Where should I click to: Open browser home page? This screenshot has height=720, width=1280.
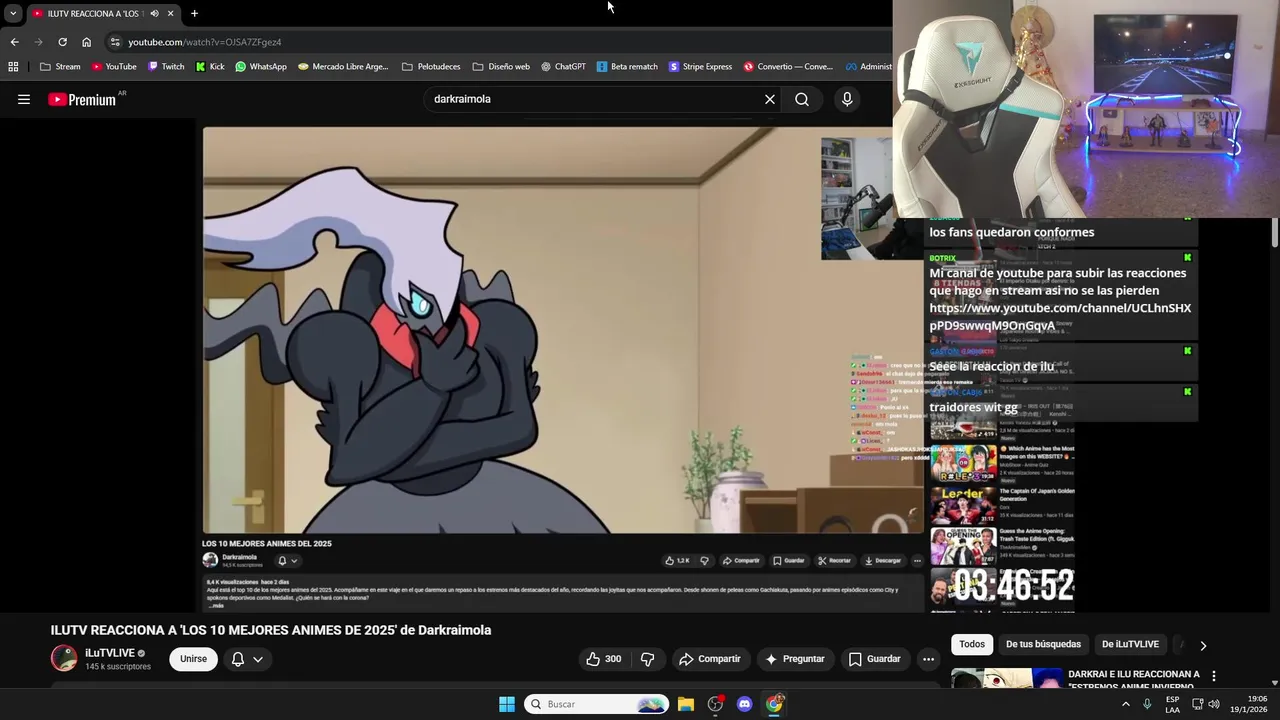[x=87, y=42]
